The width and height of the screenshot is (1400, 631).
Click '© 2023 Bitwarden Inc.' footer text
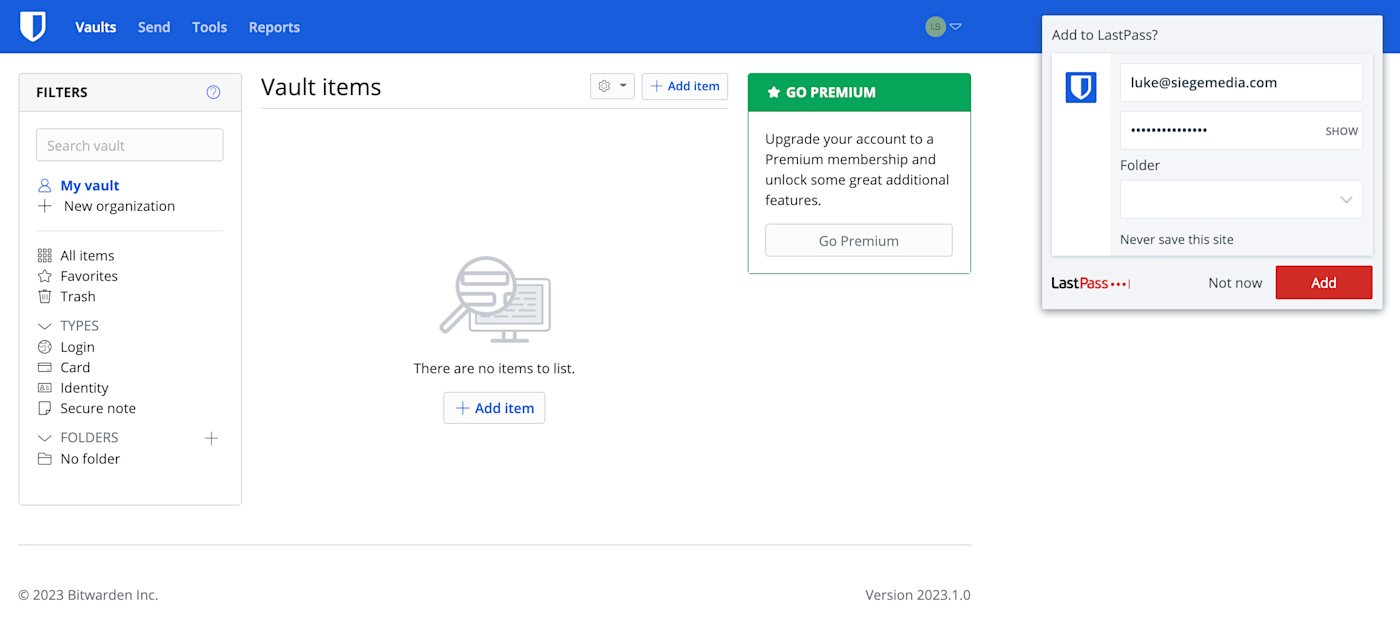click(x=88, y=595)
